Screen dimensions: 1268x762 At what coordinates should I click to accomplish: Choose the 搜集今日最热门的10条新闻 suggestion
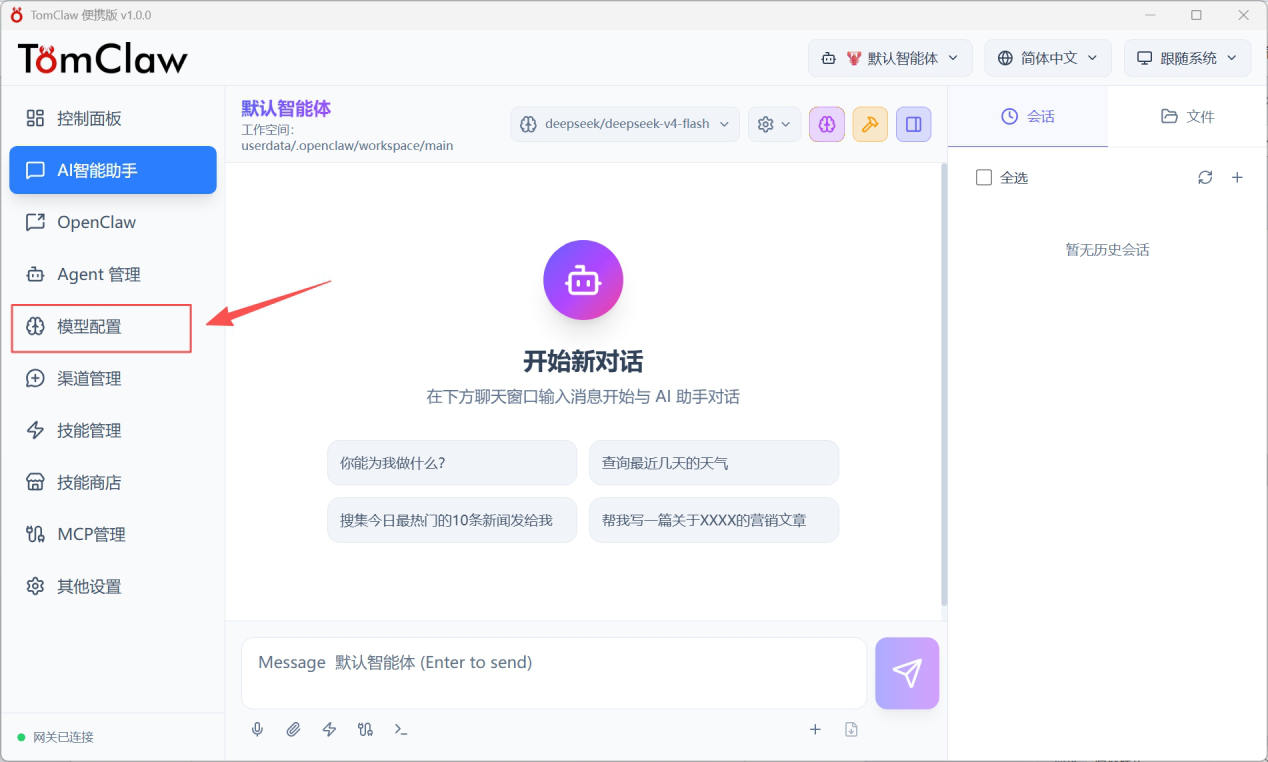click(452, 520)
